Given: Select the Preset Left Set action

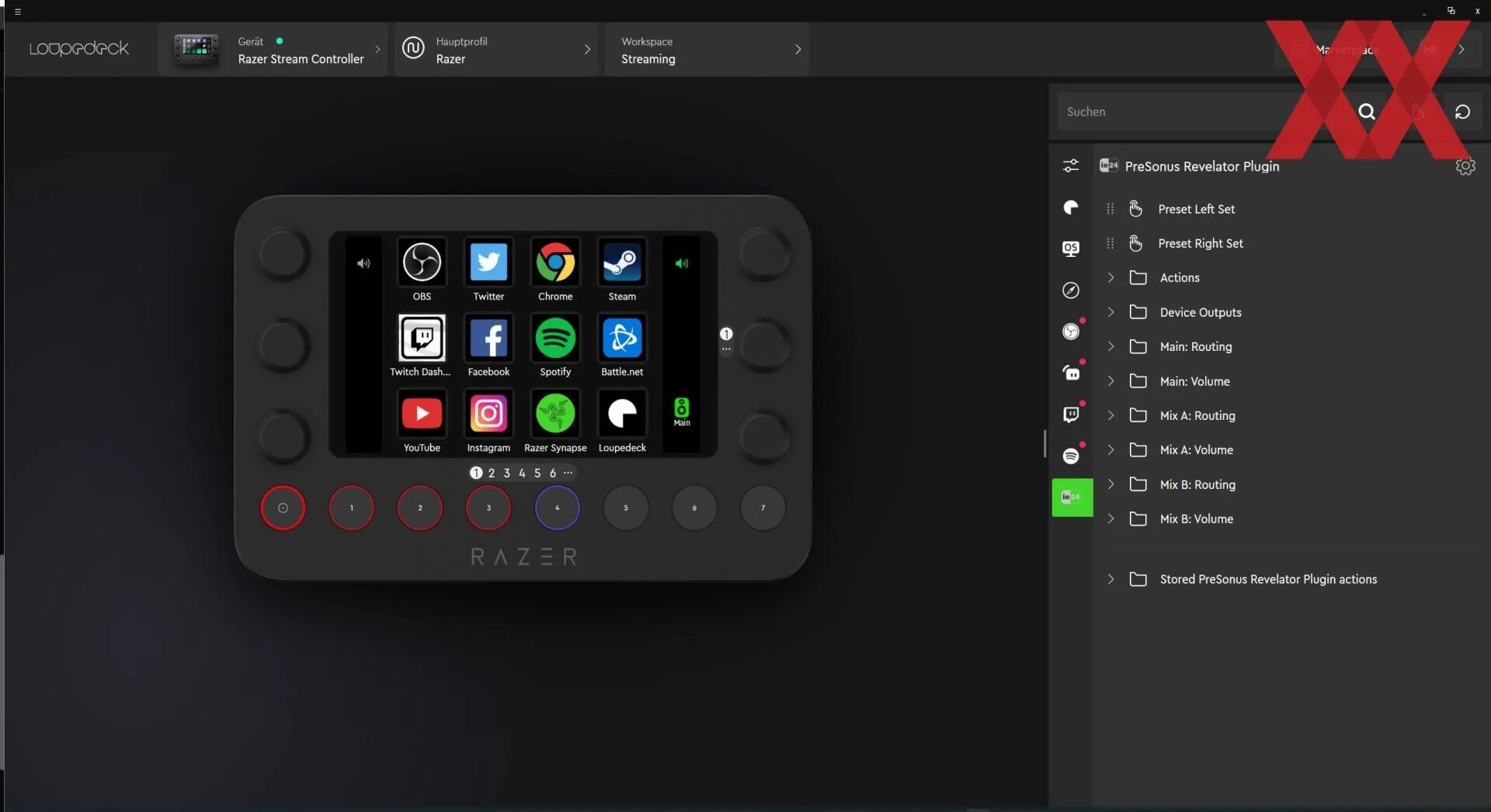Looking at the screenshot, I should [x=1196, y=209].
